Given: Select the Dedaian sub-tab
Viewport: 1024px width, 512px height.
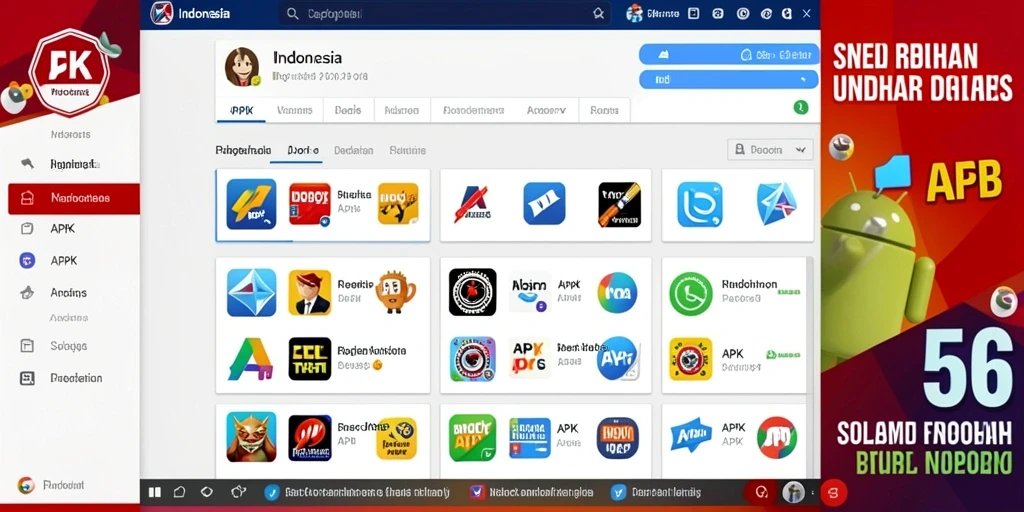Looking at the screenshot, I should point(353,150).
